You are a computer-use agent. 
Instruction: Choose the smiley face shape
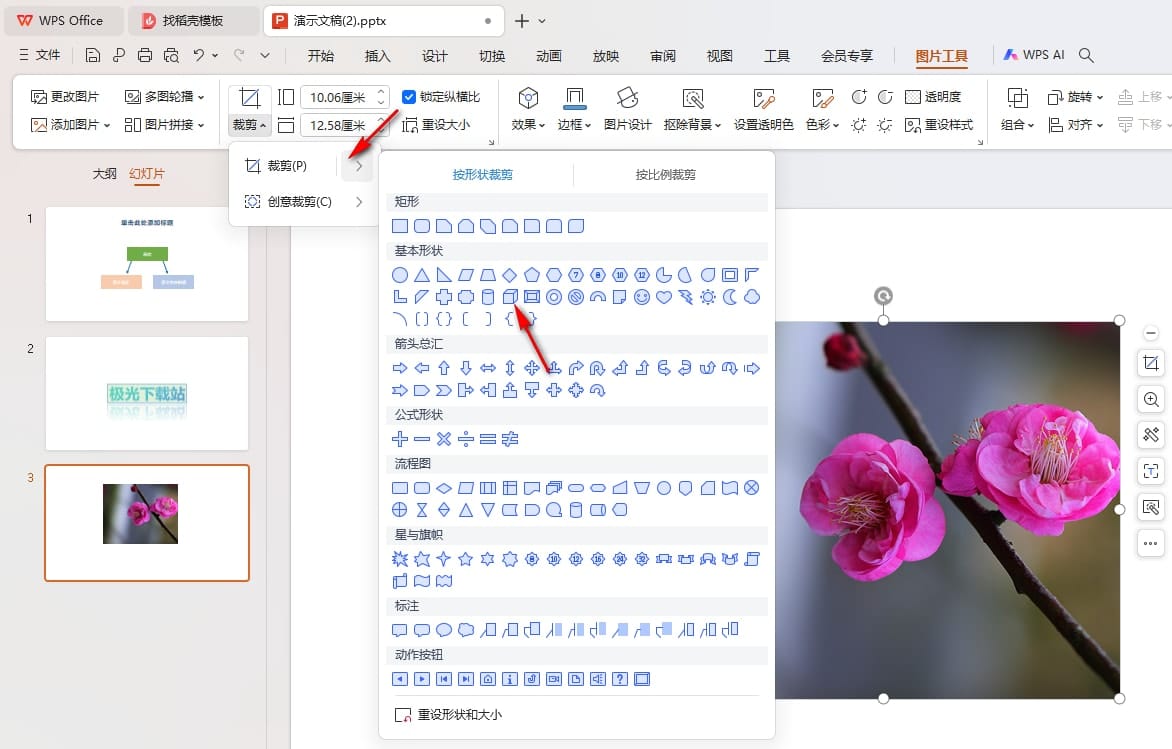(641, 298)
